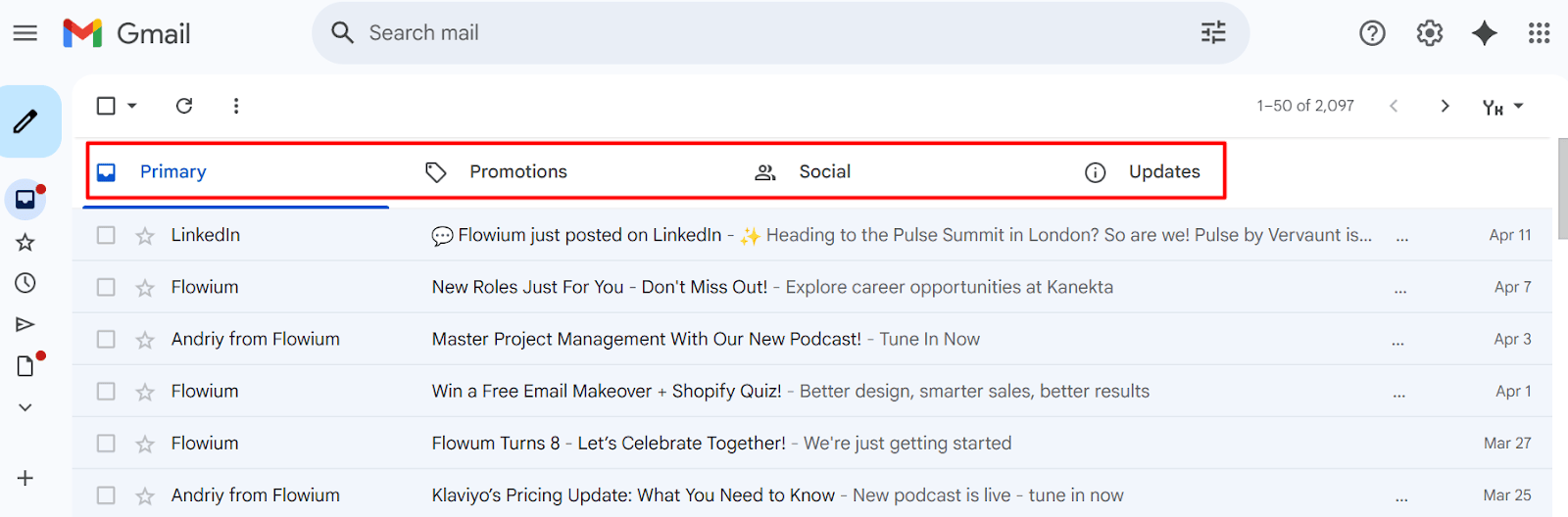Tick checkbox for Andriy's podcast email
Screen dimensions: 1568x517
pos(106,339)
